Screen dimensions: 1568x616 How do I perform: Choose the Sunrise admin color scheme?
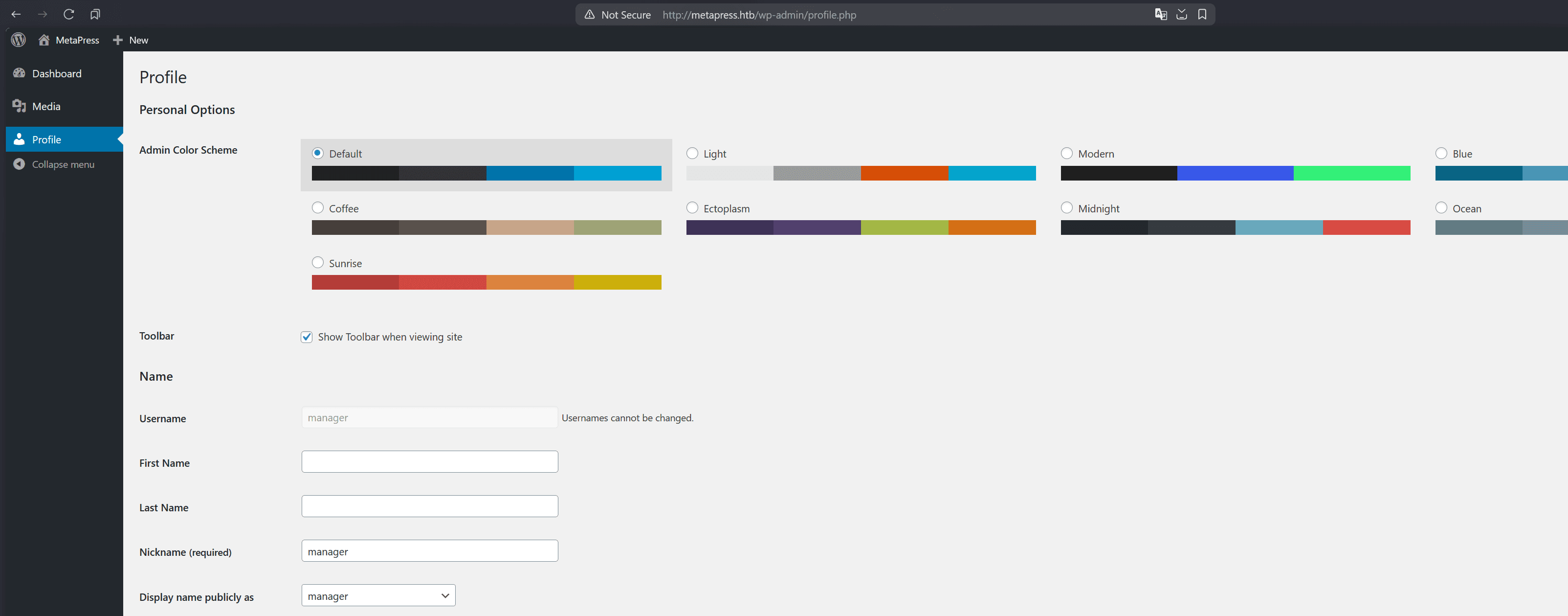click(318, 262)
